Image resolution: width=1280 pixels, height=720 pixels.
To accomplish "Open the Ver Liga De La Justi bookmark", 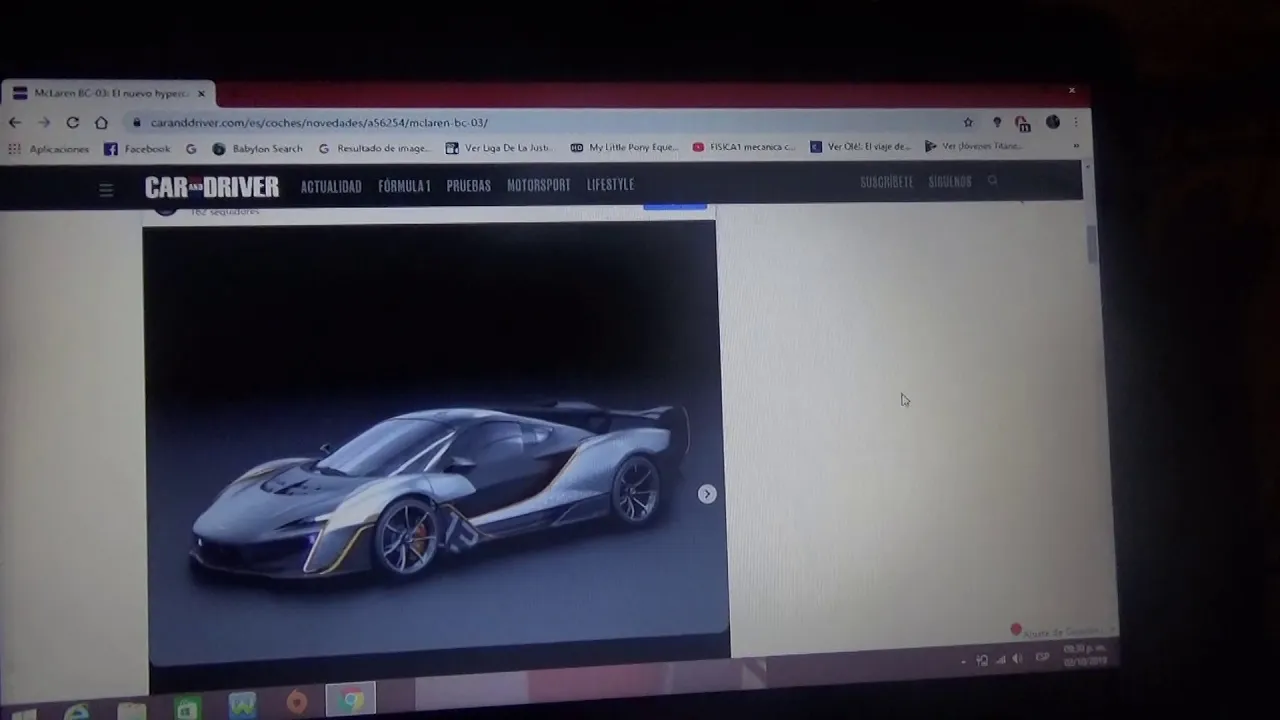I will (x=499, y=147).
